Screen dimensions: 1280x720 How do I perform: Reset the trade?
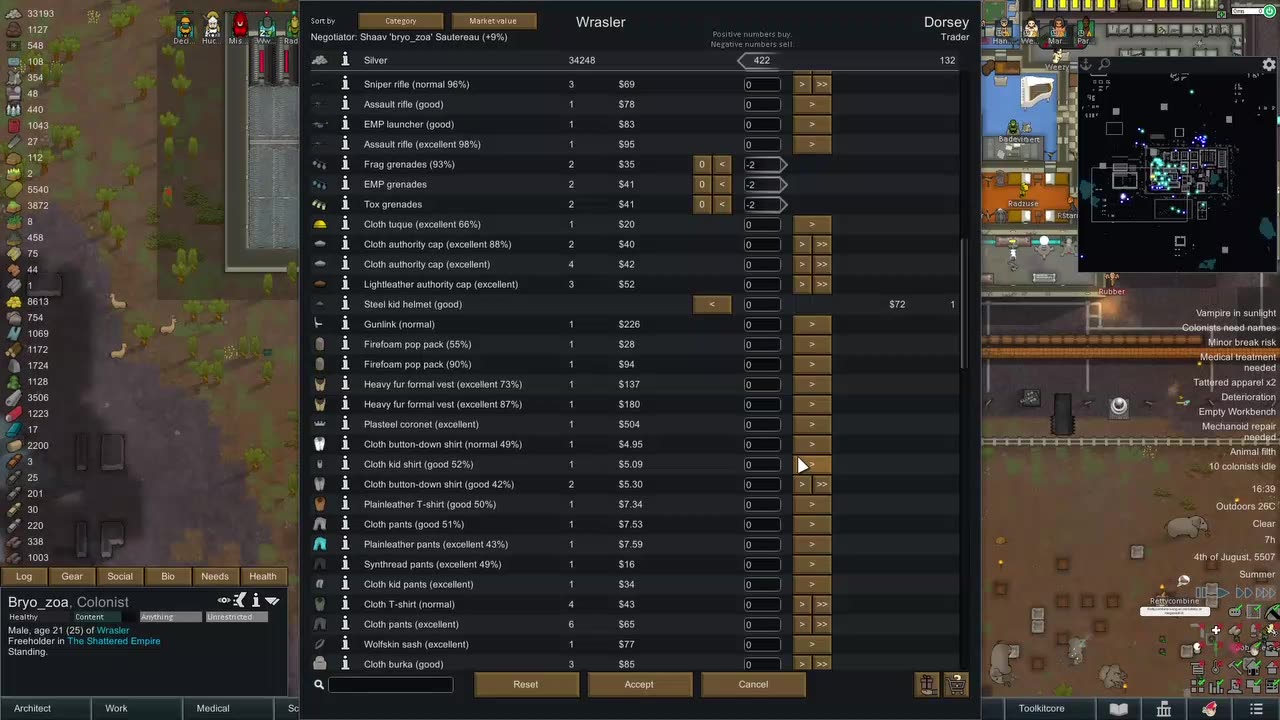coord(526,684)
